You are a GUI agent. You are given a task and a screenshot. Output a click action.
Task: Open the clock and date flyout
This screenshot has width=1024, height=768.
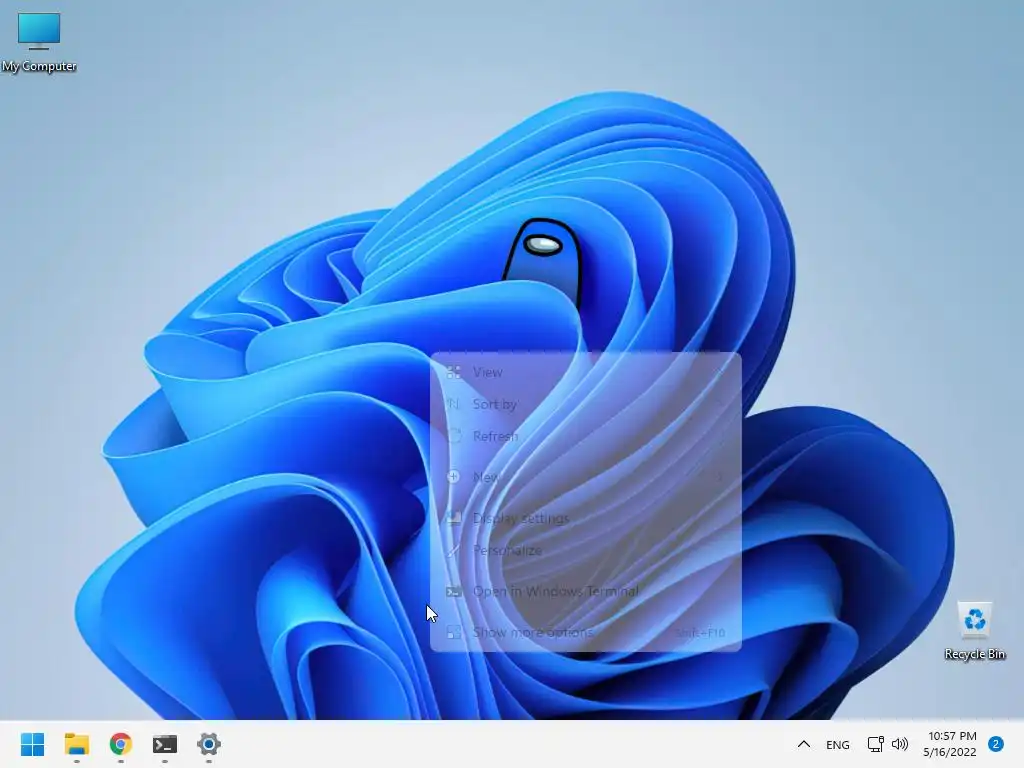pos(950,744)
